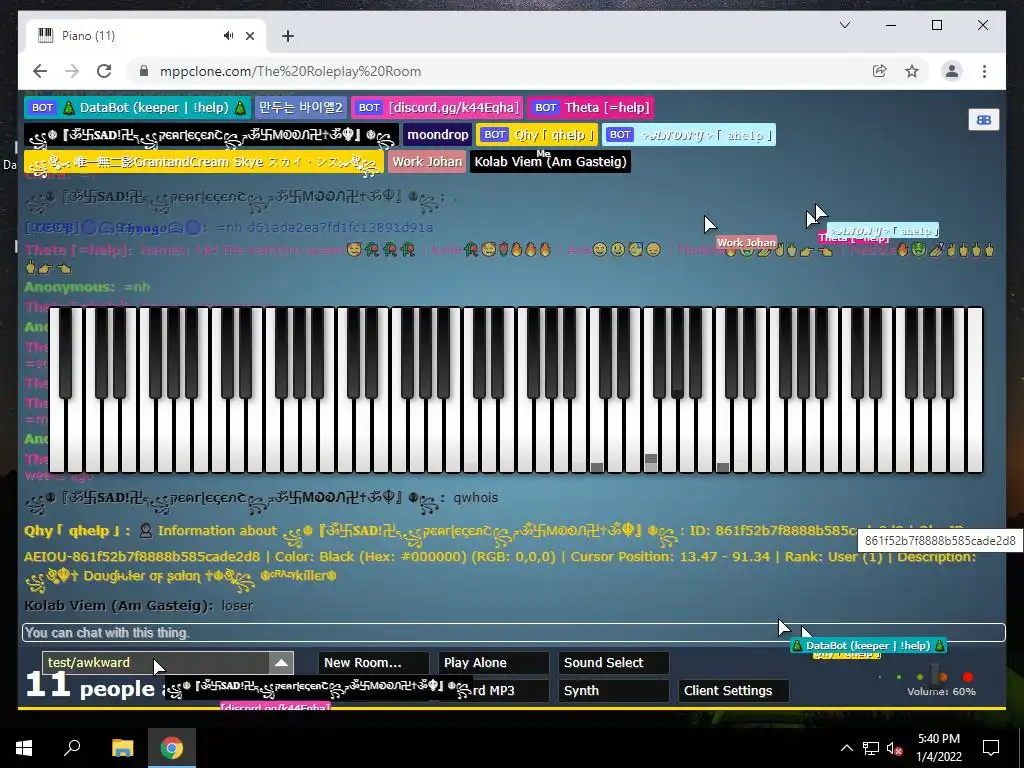Click the mppclone.com address bar URL
This screenshot has width=1024, height=768.
click(x=291, y=71)
